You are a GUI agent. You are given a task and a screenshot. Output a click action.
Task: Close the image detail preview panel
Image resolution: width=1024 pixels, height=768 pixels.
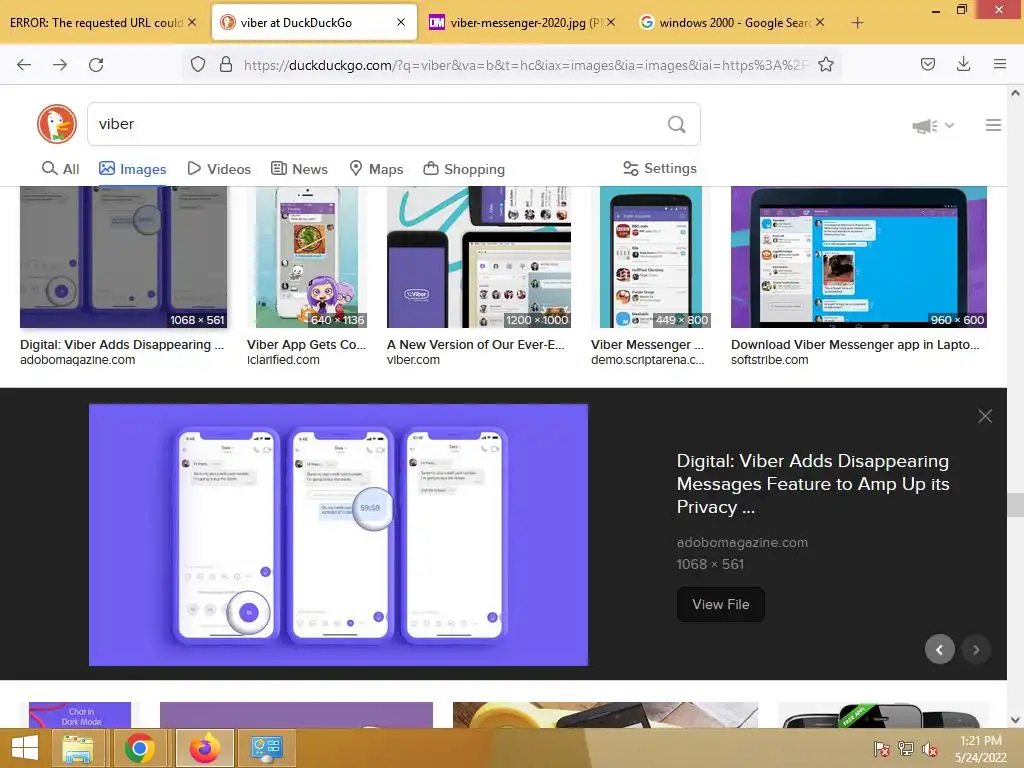point(985,416)
